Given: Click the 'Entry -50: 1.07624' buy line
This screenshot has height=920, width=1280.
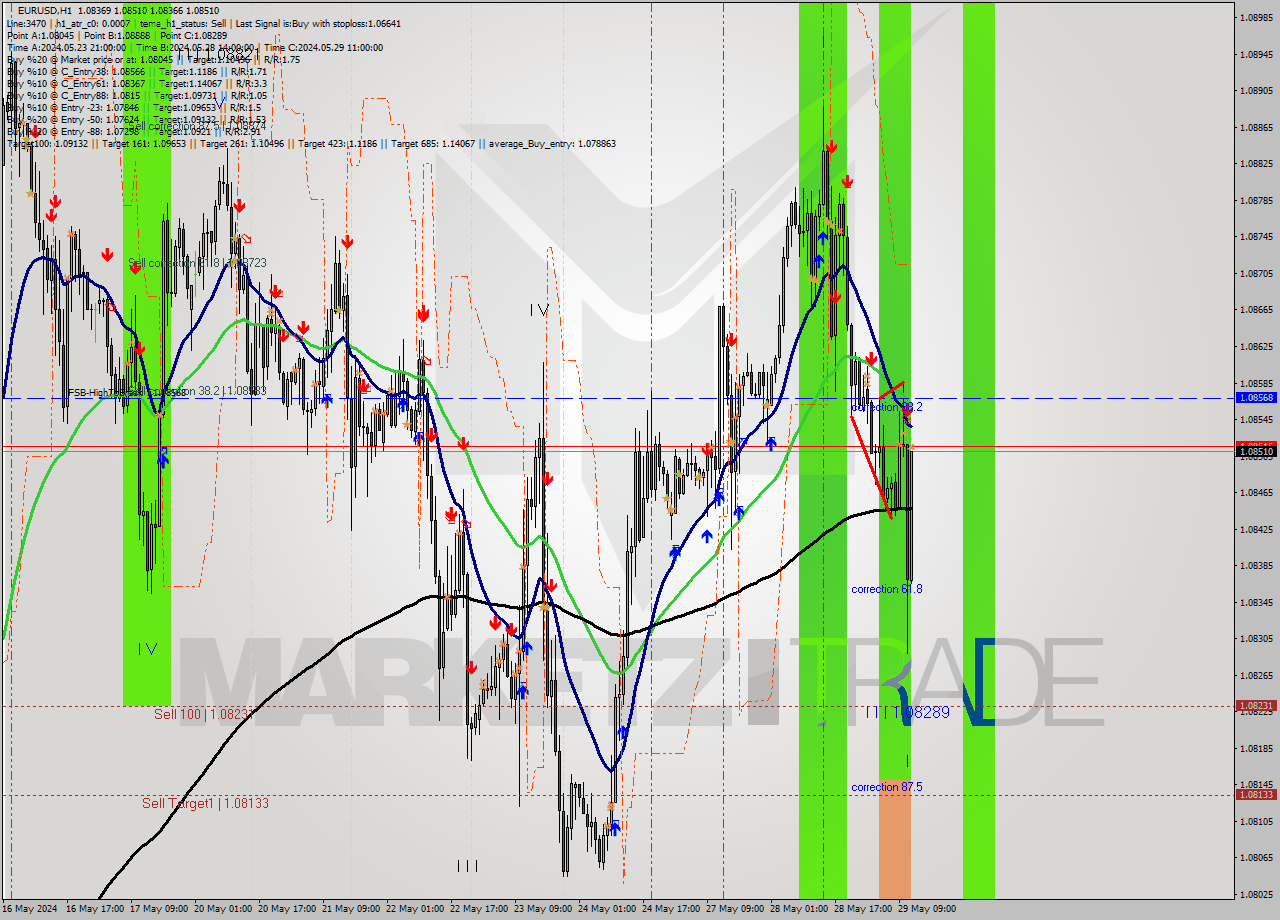Looking at the screenshot, I should coord(136,120).
